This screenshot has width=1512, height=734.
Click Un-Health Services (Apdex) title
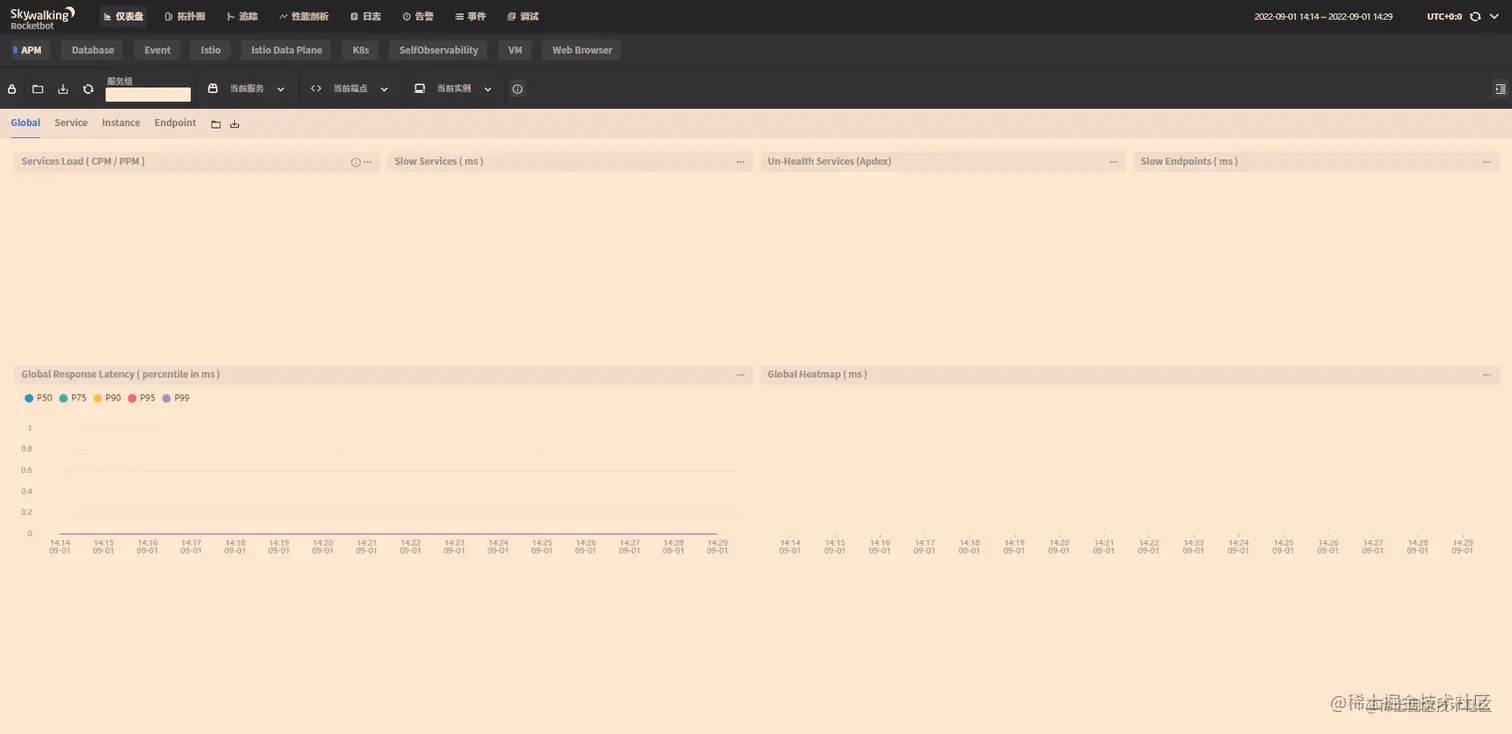tap(829, 162)
